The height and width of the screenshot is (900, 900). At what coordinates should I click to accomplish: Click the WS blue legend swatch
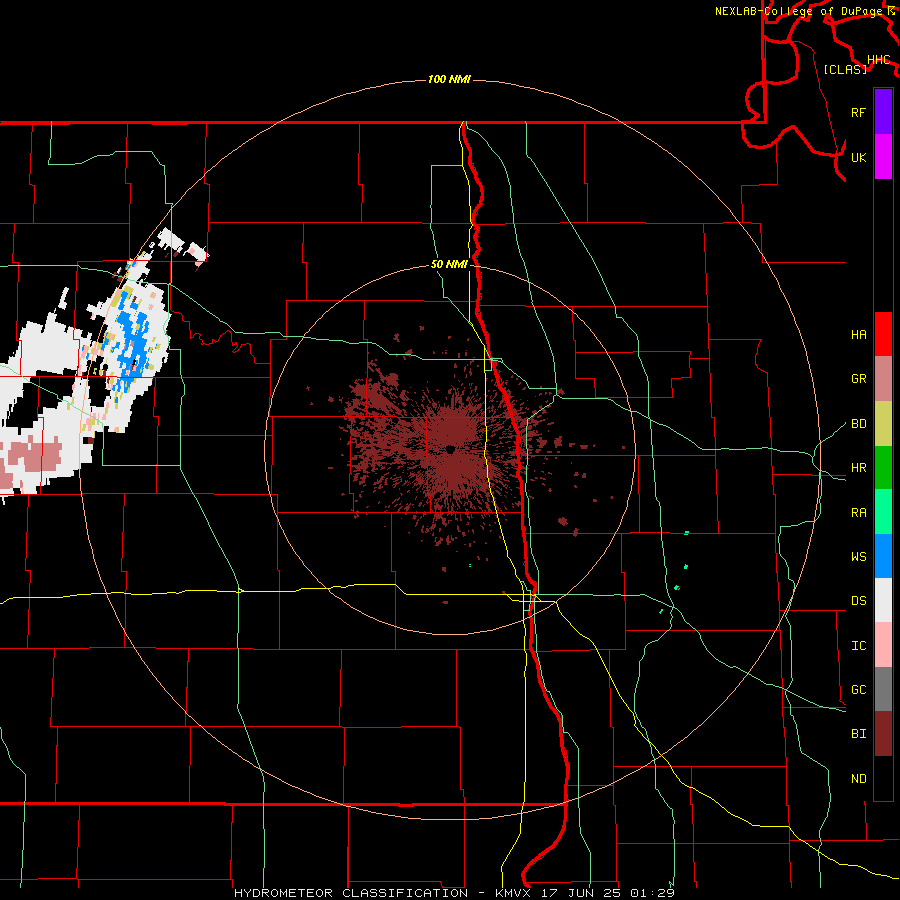[883, 556]
